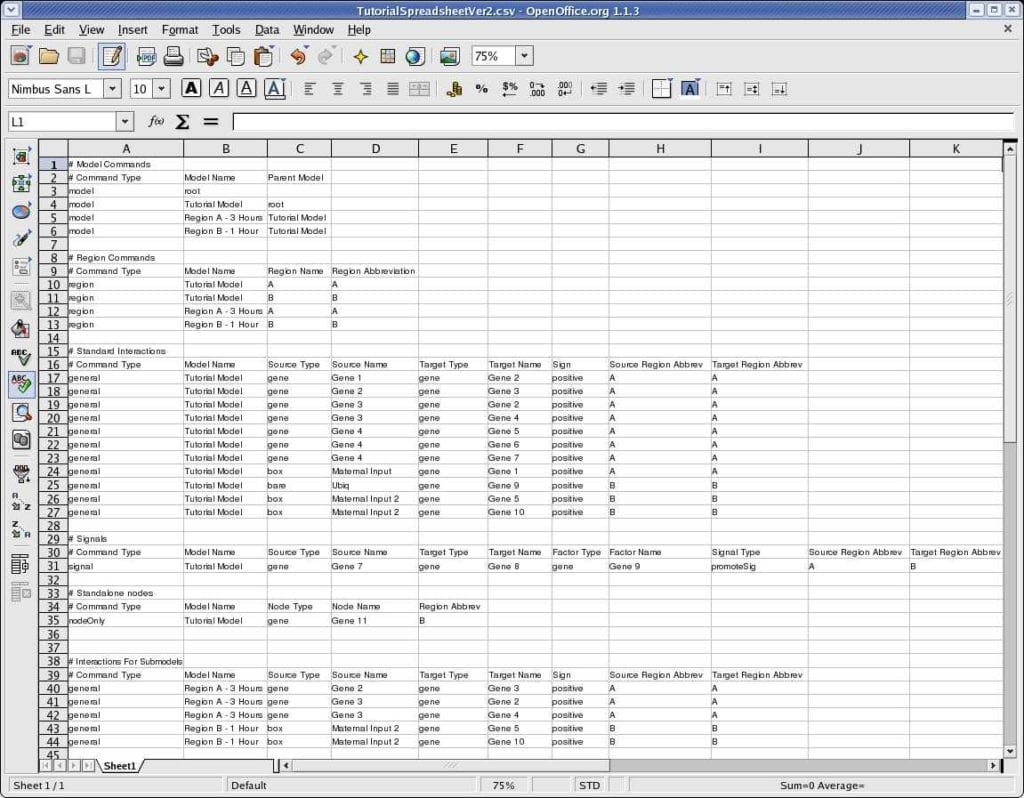Expand the Nimbus Sans L font list
This screenshot has width=1024, height=798.
(x=112, y=89)
